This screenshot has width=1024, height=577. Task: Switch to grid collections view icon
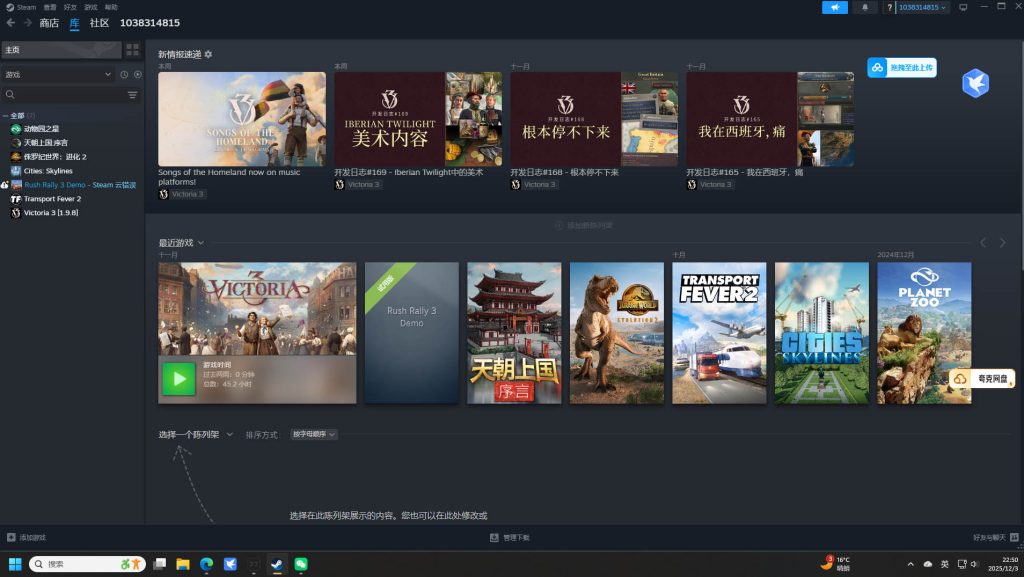pyautogui.click(x=132, y=49)
